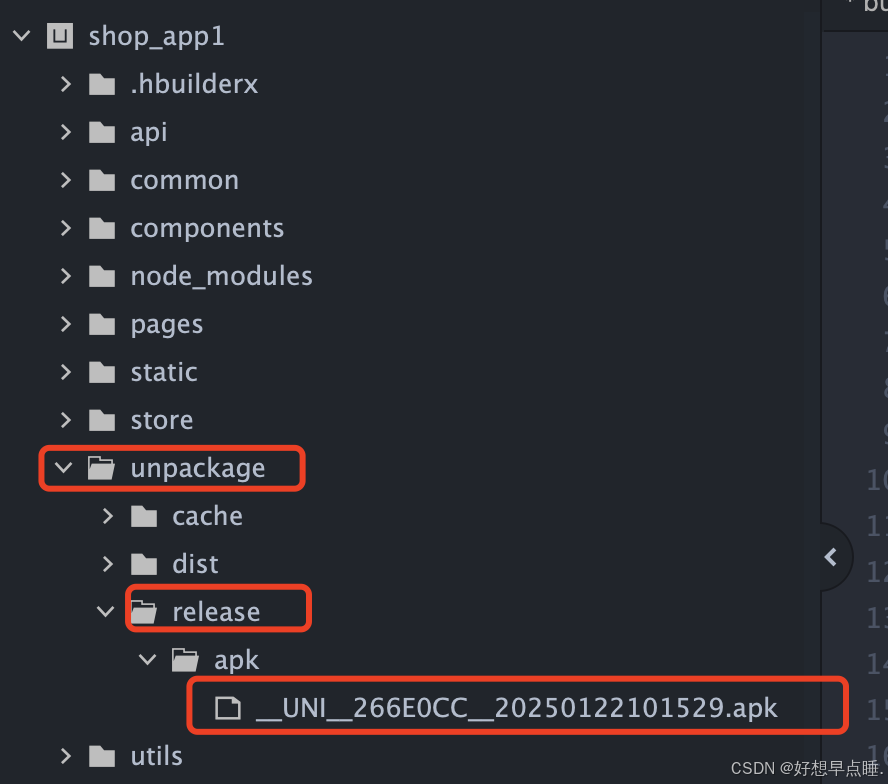Click the node_modules folder icon
This screenshot has height=784, width=888.
tap(102, 275)
